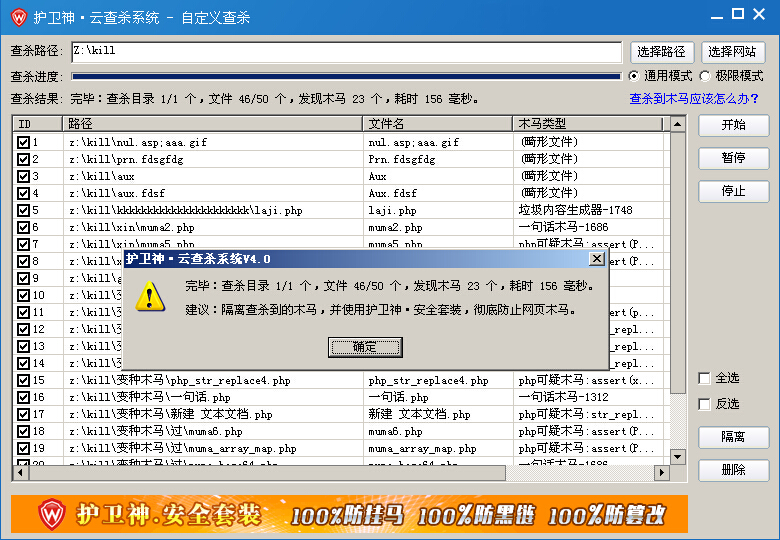Select the 通用模式 radio button
Viewport: 780px width, 540px height.
[x=634, y=76]
